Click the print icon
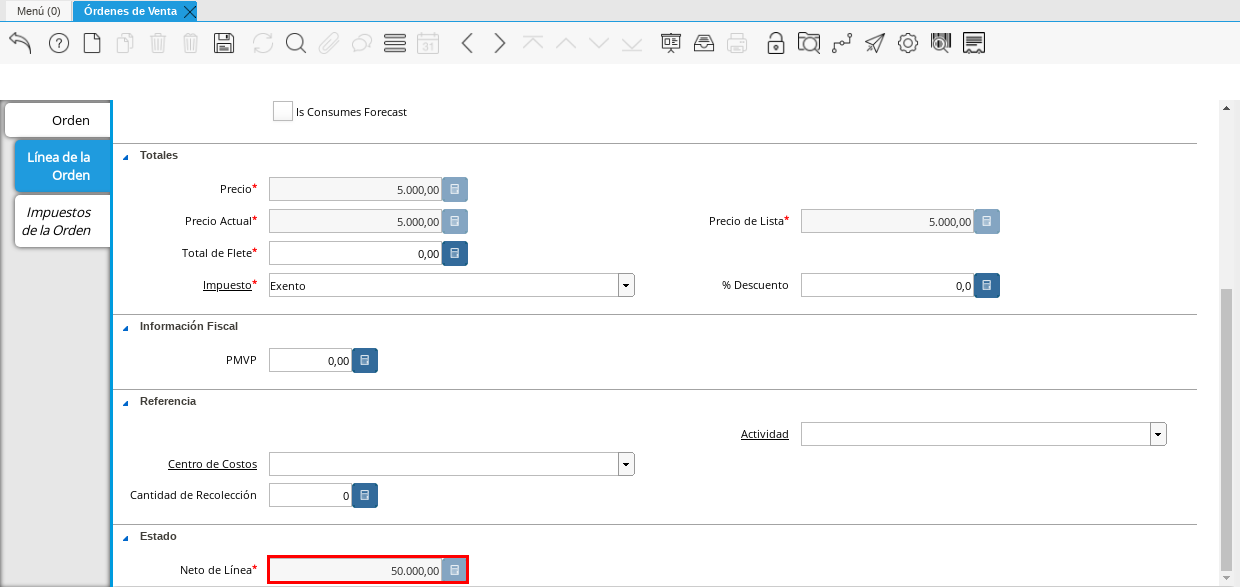1240x587 pixels. 737,43
